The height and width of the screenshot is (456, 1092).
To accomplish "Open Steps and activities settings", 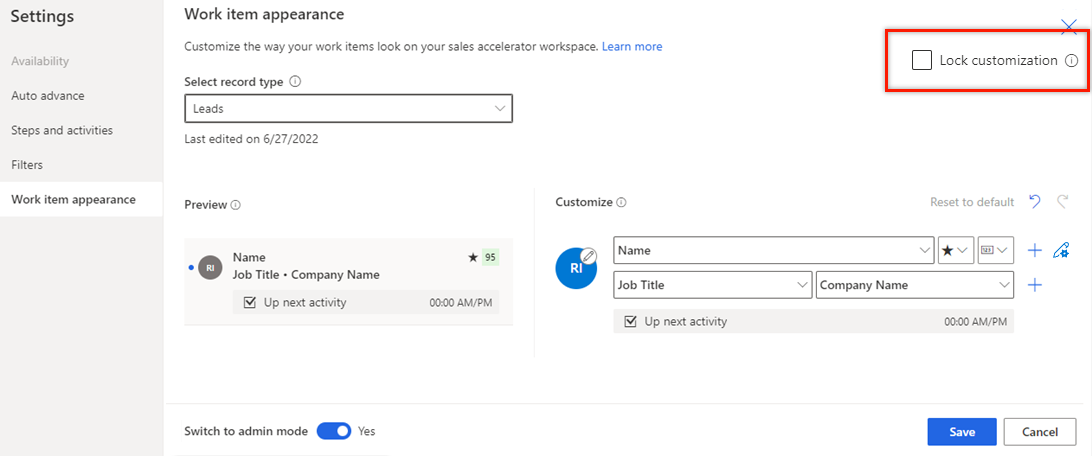I will (x=62, y=130).
